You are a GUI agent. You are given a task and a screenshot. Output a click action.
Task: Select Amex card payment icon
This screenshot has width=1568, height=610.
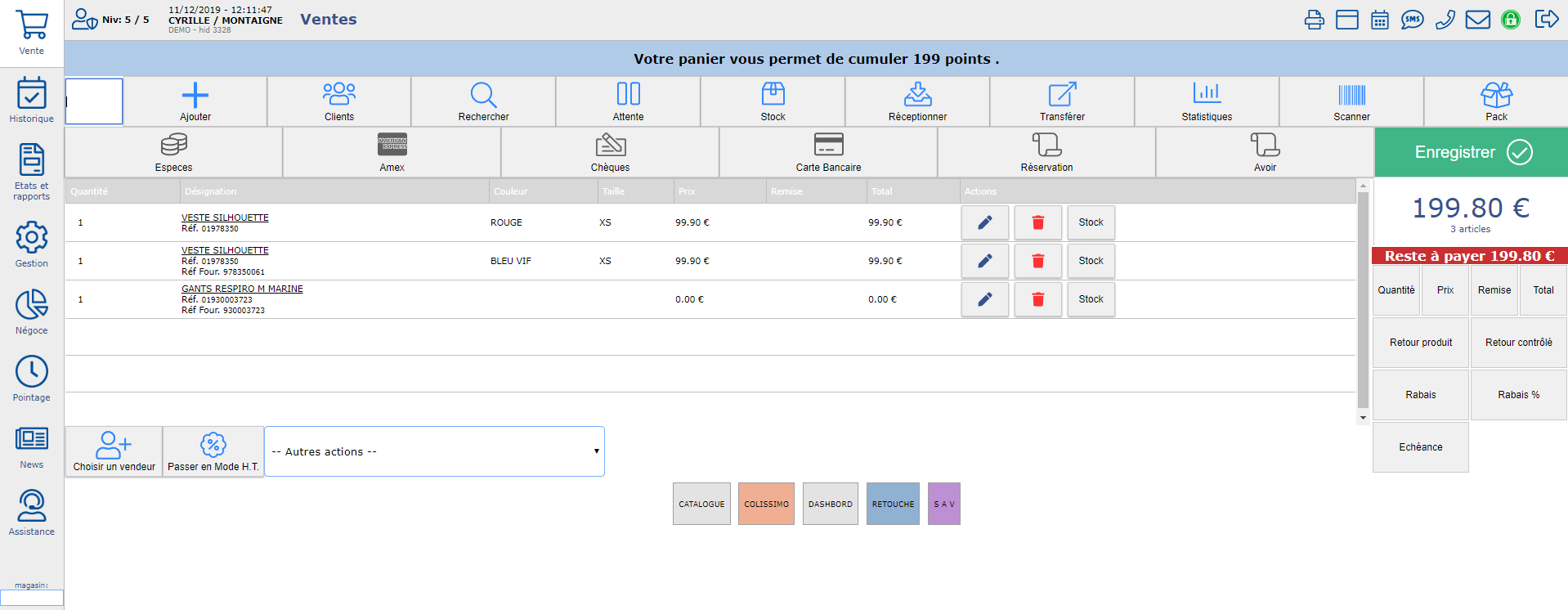[392, 145]
